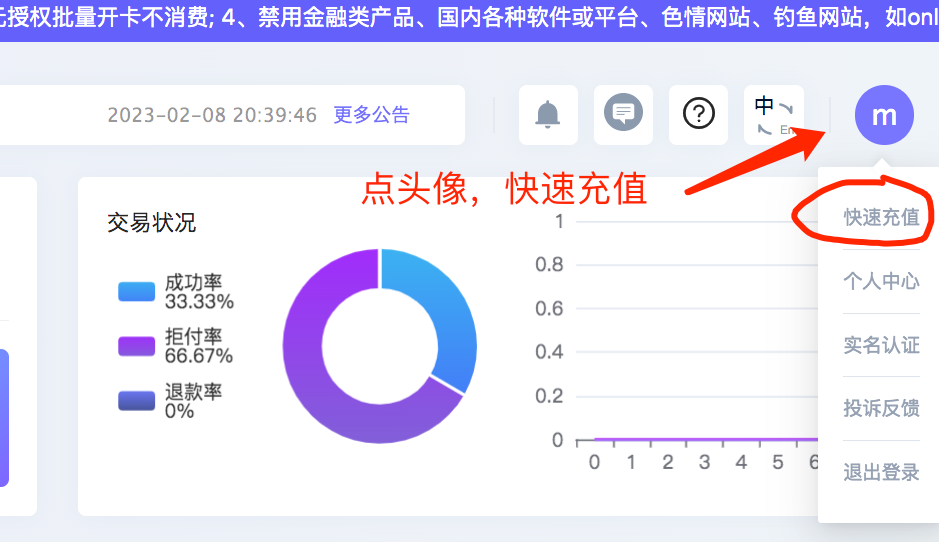Click the 0.8 label on chart axis
The width and height of the screenshot is (939, 542).
549,265
